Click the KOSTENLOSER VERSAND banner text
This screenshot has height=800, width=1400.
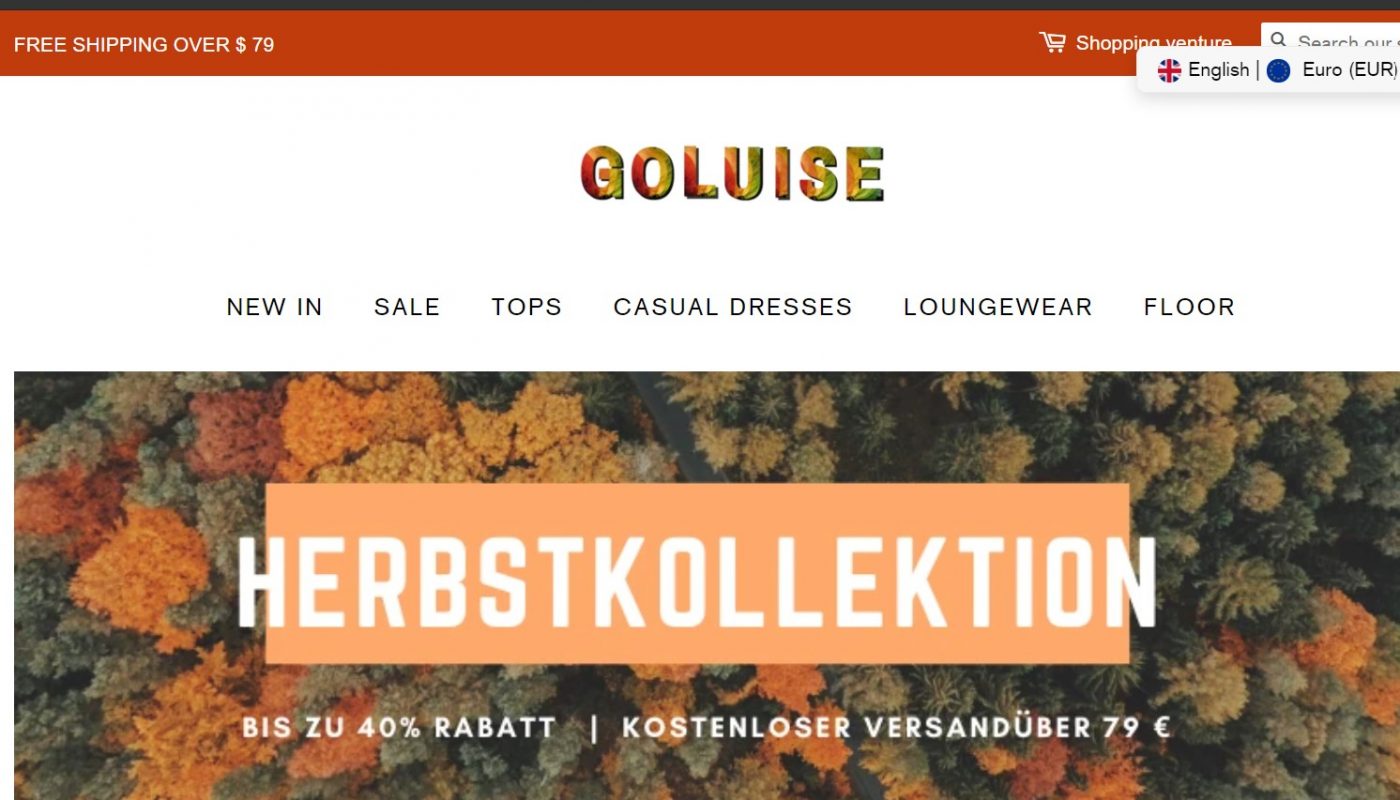[x=896, y=727]
